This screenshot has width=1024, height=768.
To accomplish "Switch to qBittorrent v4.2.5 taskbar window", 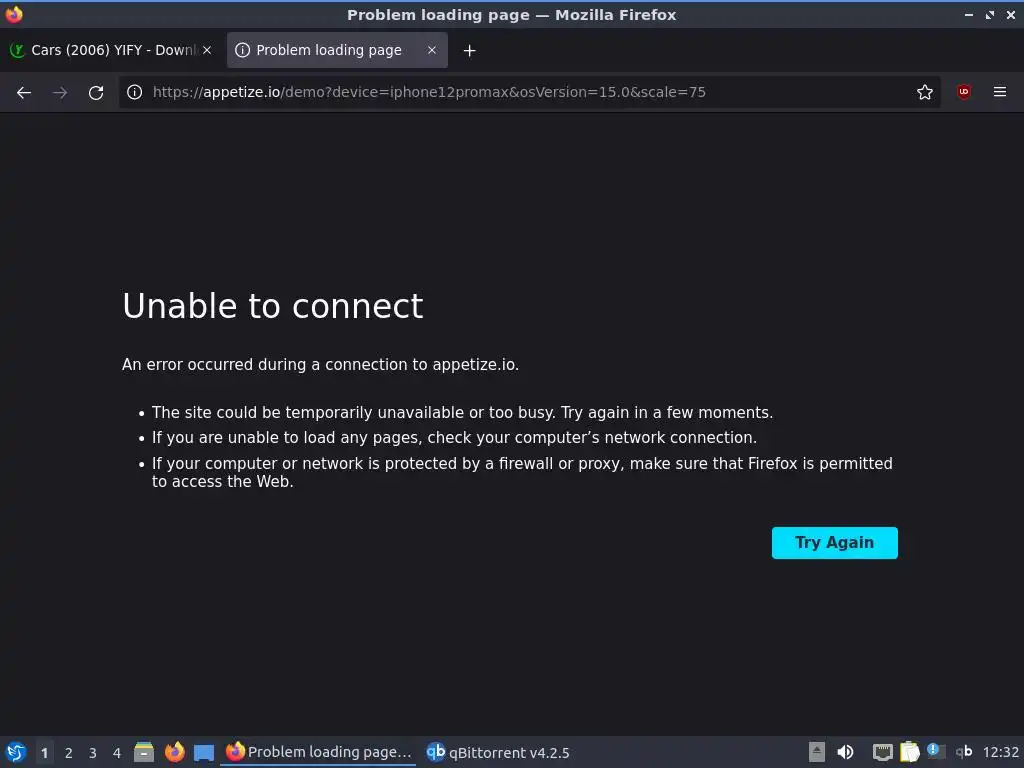I will coord(498,752).
